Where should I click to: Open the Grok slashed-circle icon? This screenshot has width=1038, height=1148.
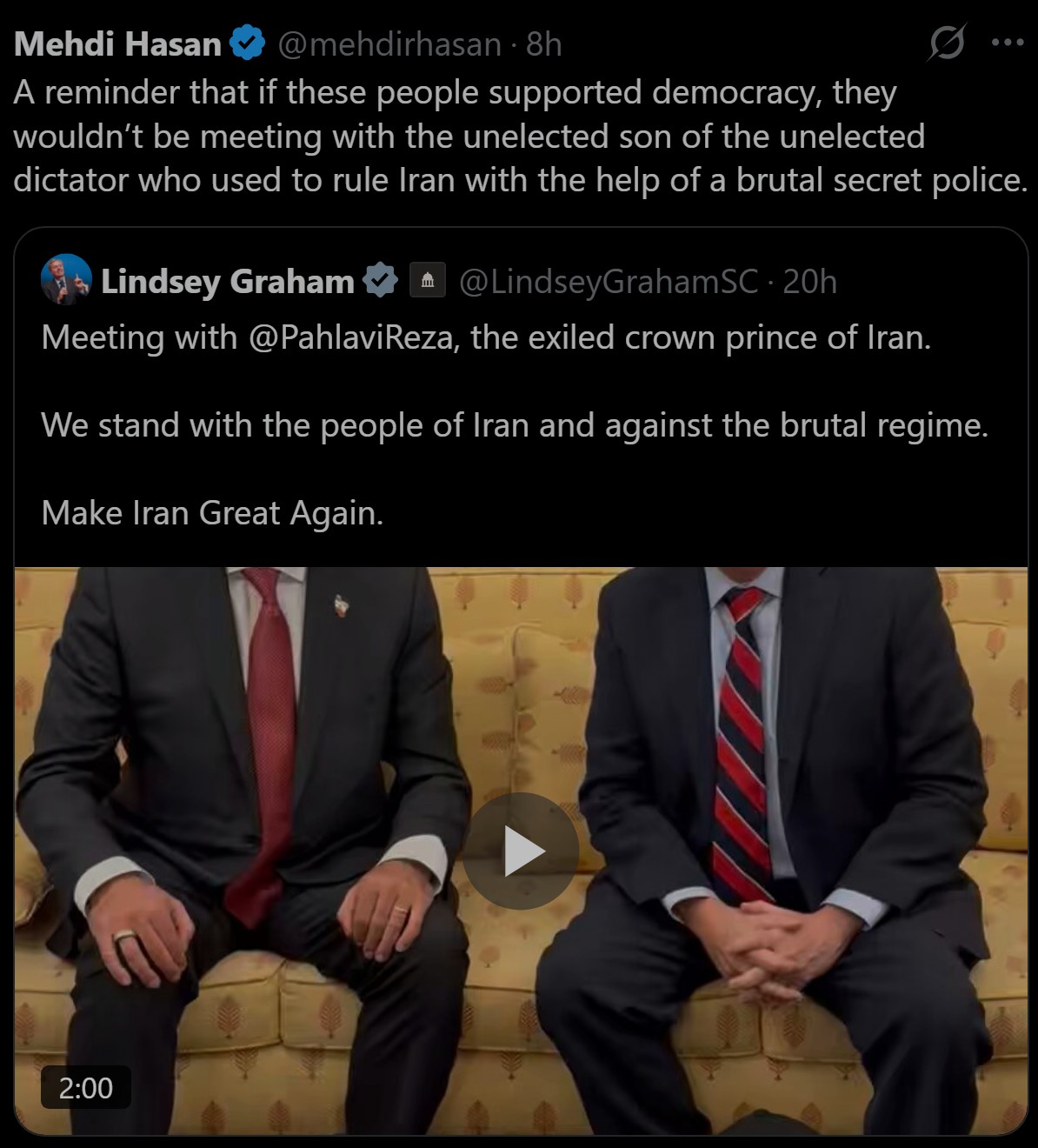click(x=946, y=42)
